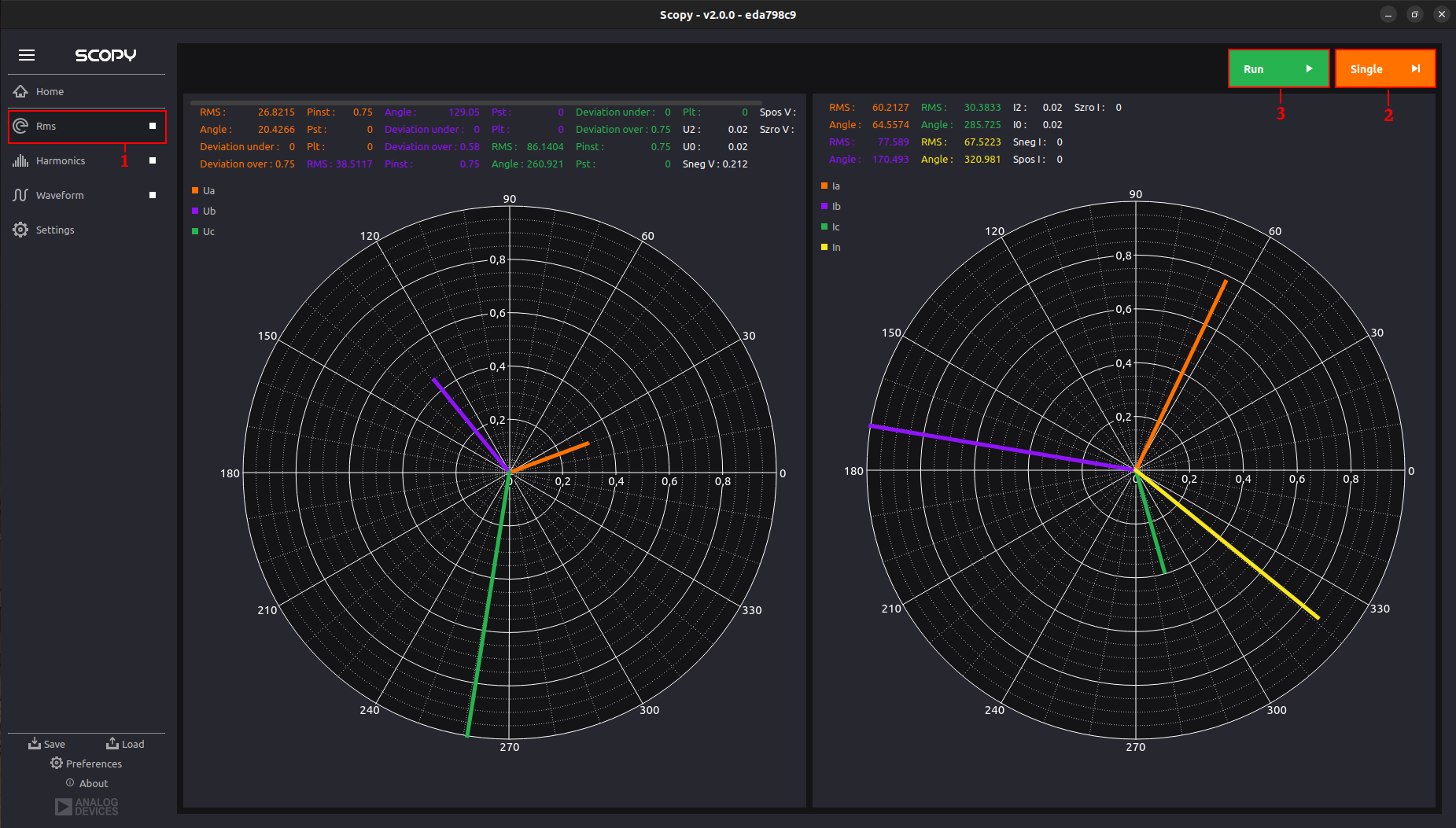The height and width of the screenshot is (828, 1456).
Task: Click the Ua orange legend swatch
Action: point(195,190)
